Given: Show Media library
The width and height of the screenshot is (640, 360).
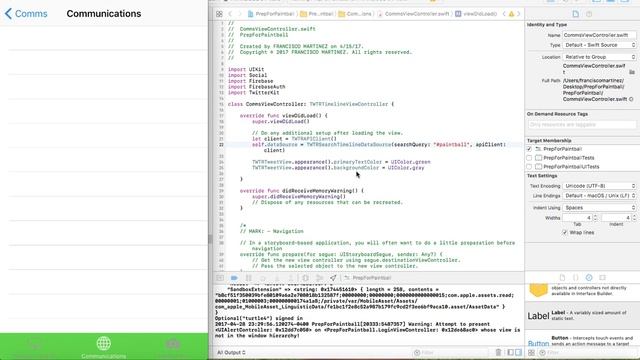Looking at the screenshot, I should pyautogui.click(x=602, y=278).
